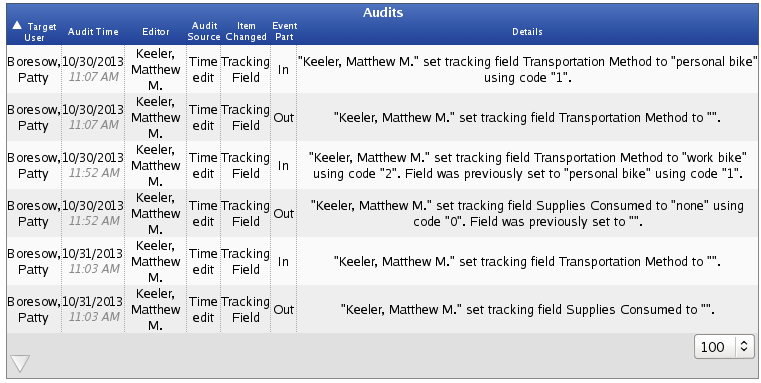Click the down triangle at table bottom
Screen dimensions: 761x383
[x=20, y=364]
